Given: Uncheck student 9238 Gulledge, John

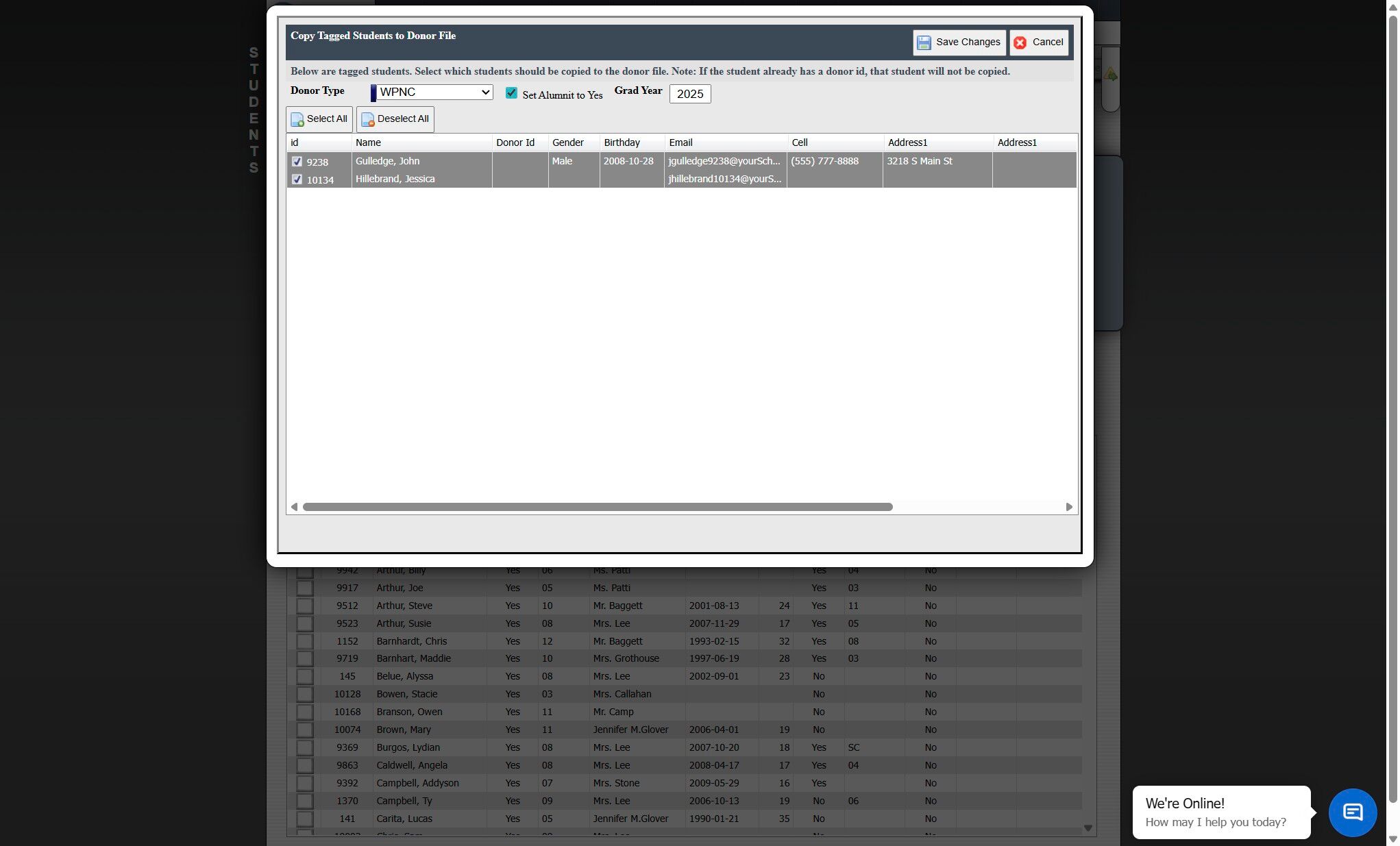Looking at the screenshot, I should [297, 162].
